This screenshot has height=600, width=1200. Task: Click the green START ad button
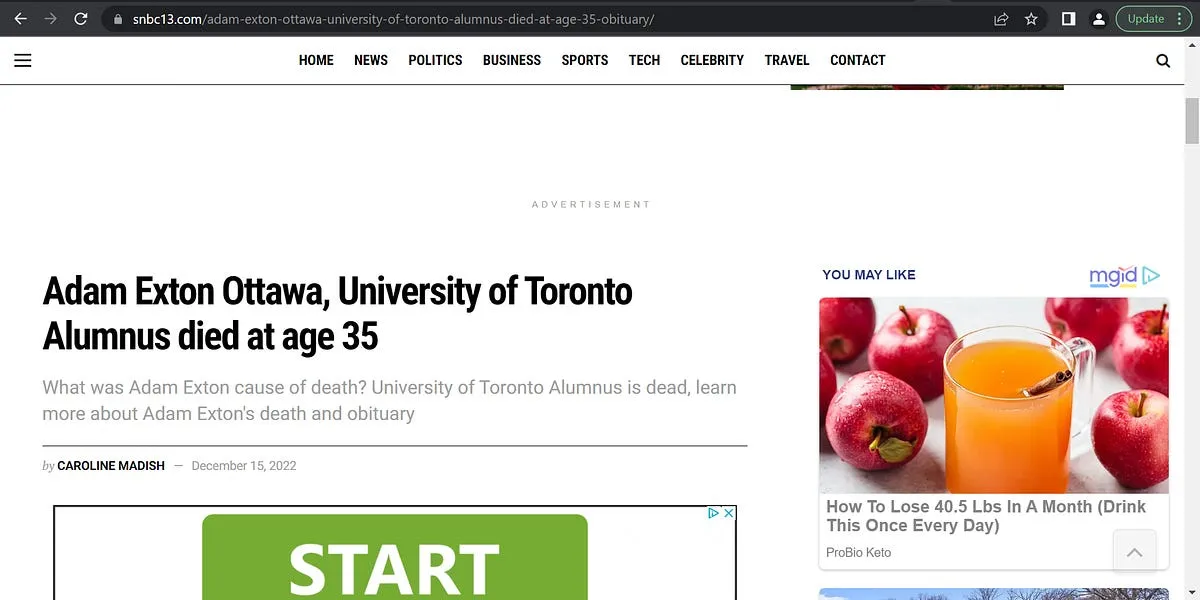[394, 560]
